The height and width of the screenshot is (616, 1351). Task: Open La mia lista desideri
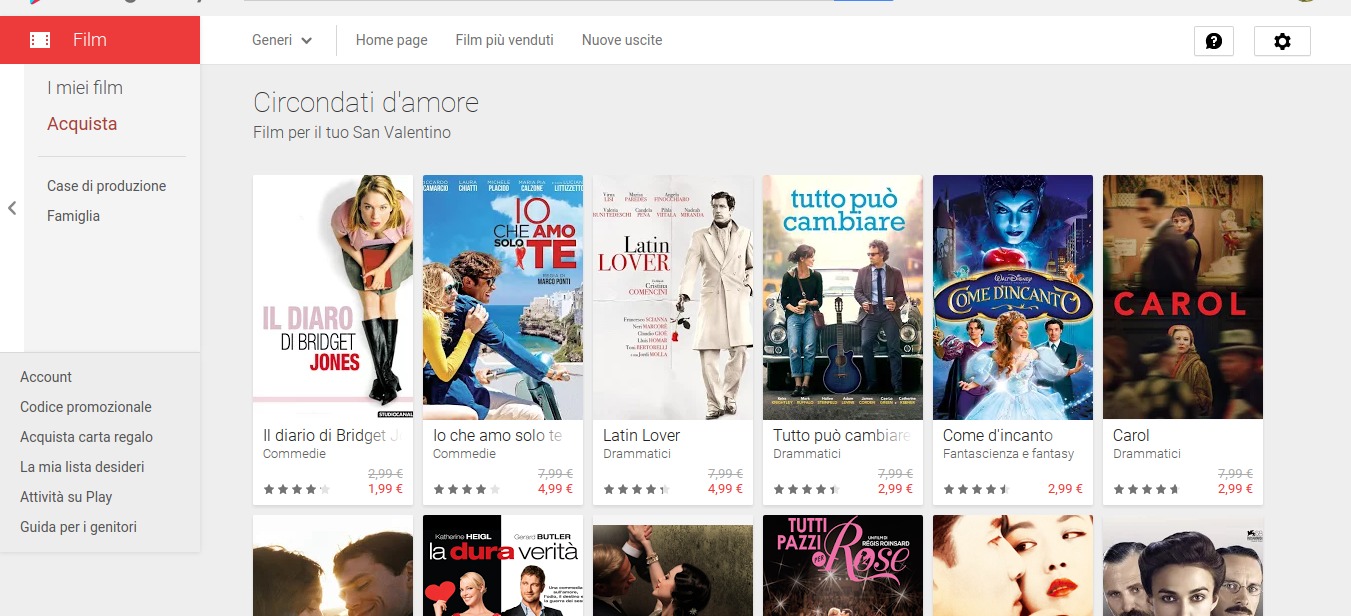[82, 467]
